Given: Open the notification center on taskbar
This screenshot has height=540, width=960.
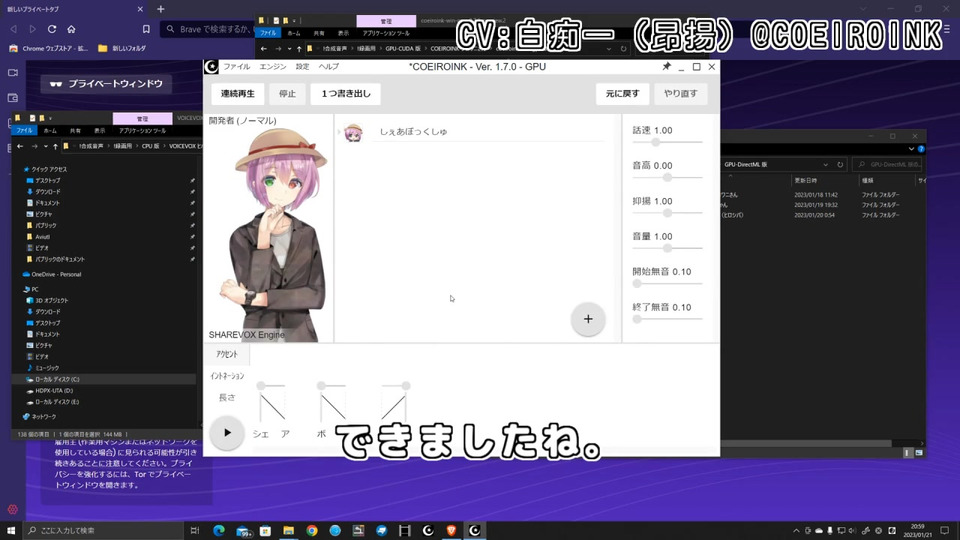Looking at the screenshot, I should tap(945, 530).
